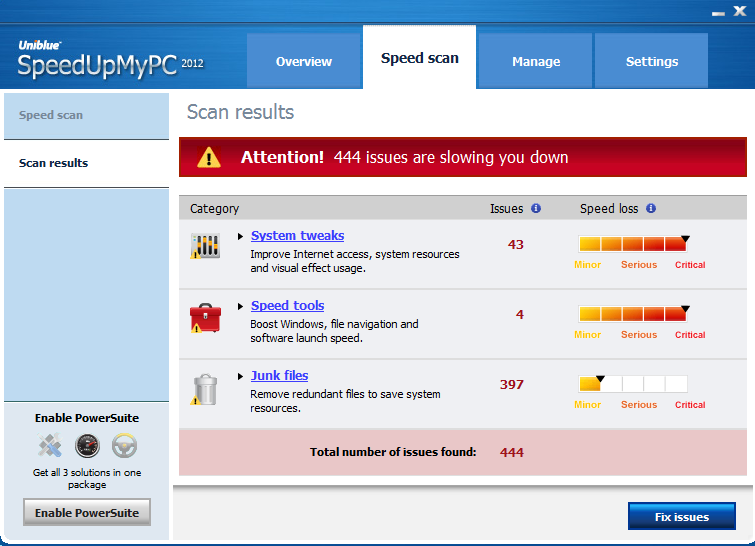Screen dimensions: 755x546
Task: Select Scan results in the left sidebar
Action: (x=87, y=163)
